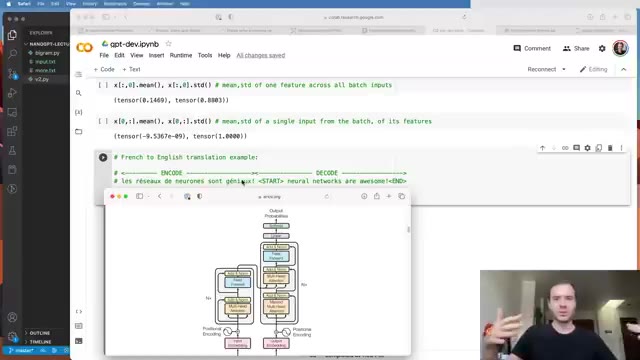The width and height of the screenshot is (640, 360).
Task: Open VS Code Remote Explorer icon
Action: tap(12, 112)
